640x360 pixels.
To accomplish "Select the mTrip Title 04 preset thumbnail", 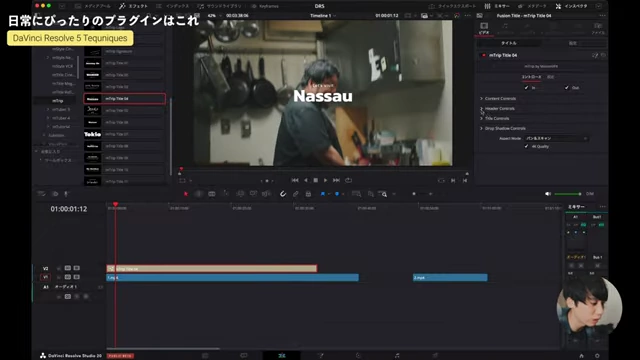I will point(93,99).
